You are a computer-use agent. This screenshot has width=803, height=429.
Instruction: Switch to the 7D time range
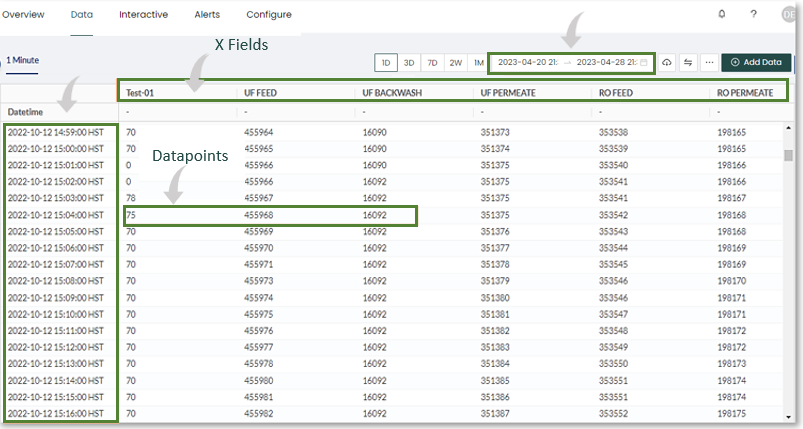(x=432, y=62)
